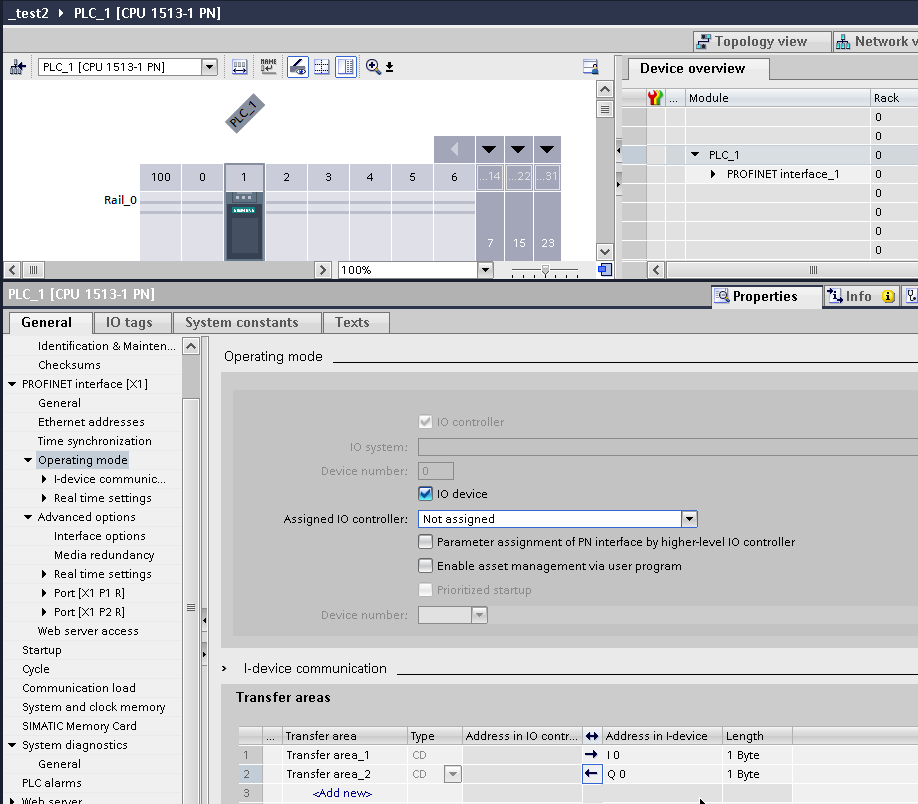Click the Add new transfer area link
Image resolution: width=918 pixels, height=804 pixels.
click(x=342, y=793)
